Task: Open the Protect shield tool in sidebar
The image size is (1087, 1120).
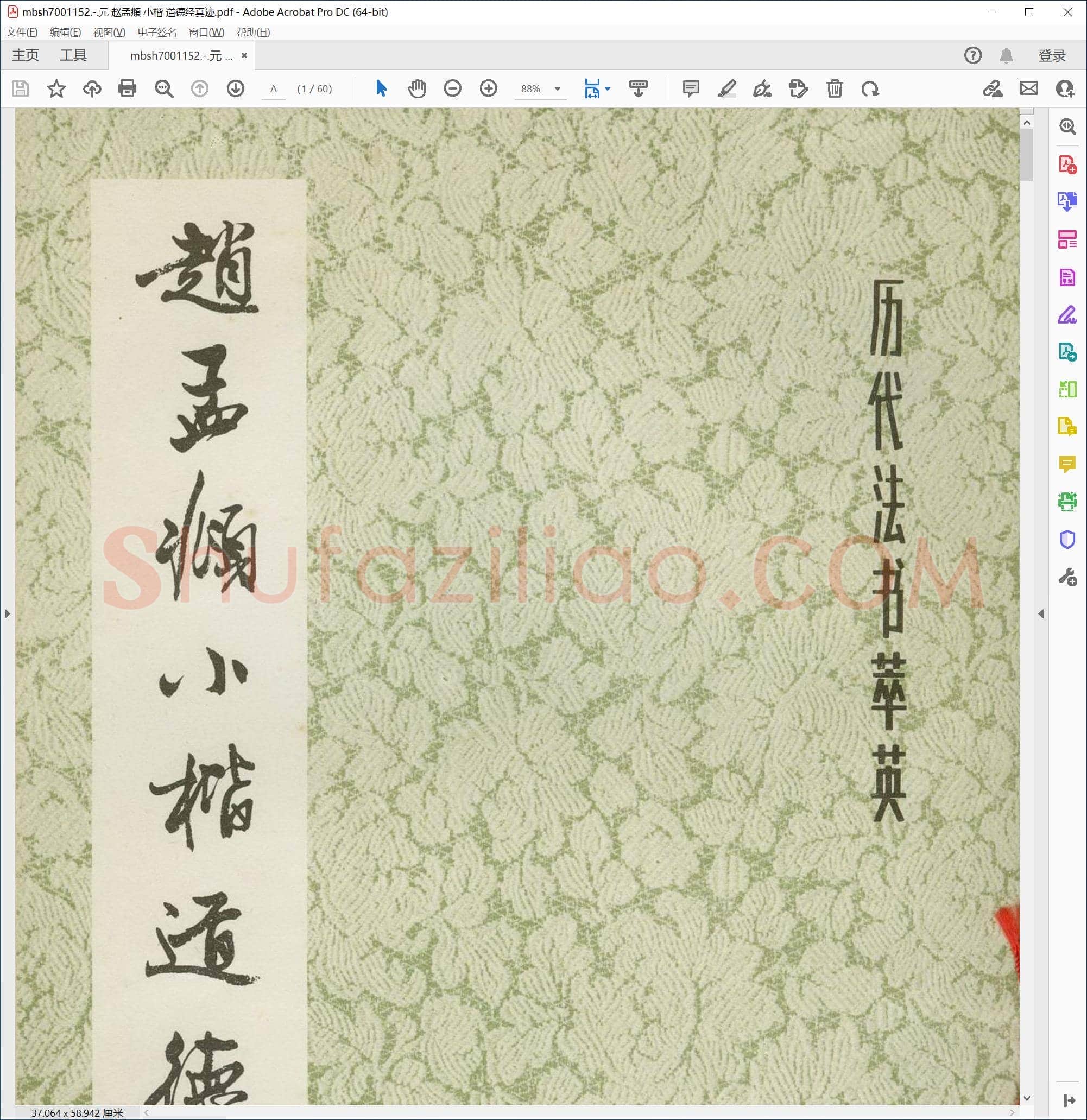Action: [x=1067, y=540]
